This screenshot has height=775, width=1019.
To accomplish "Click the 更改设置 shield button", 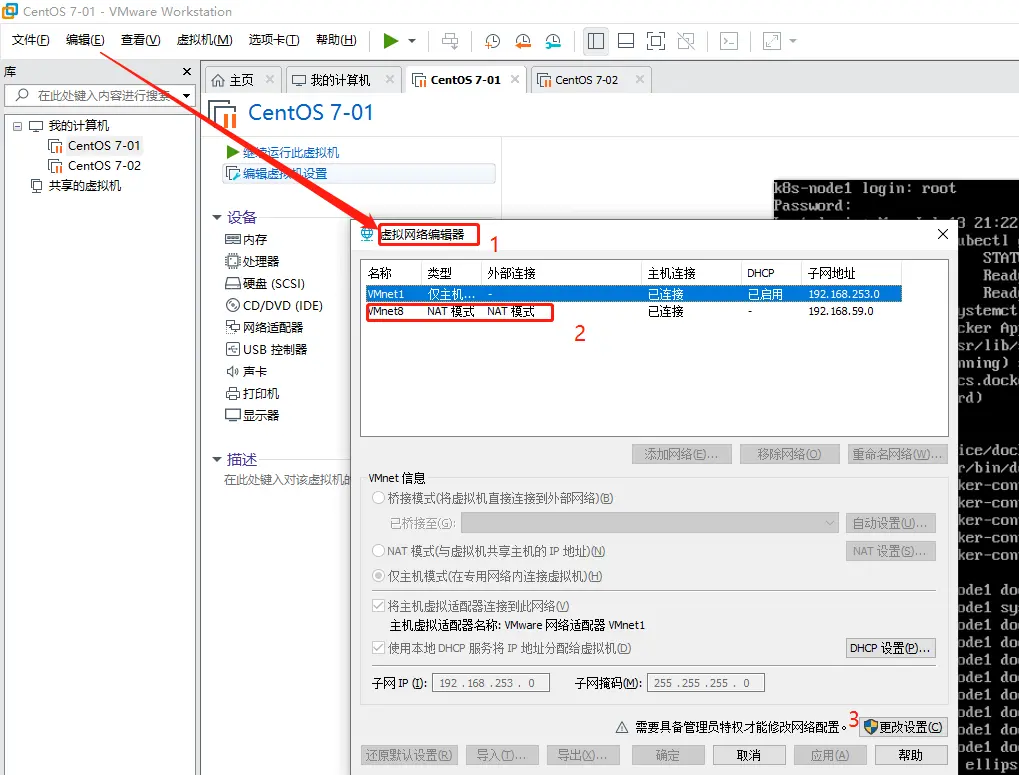I will [903, 727].
